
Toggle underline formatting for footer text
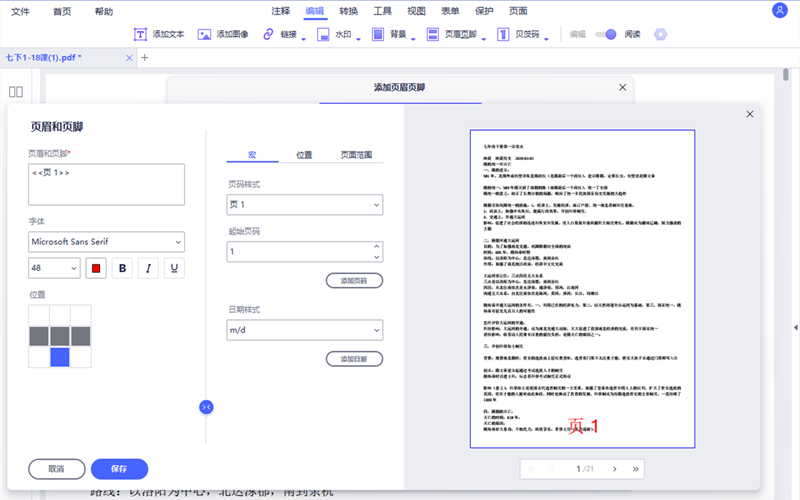175,268
